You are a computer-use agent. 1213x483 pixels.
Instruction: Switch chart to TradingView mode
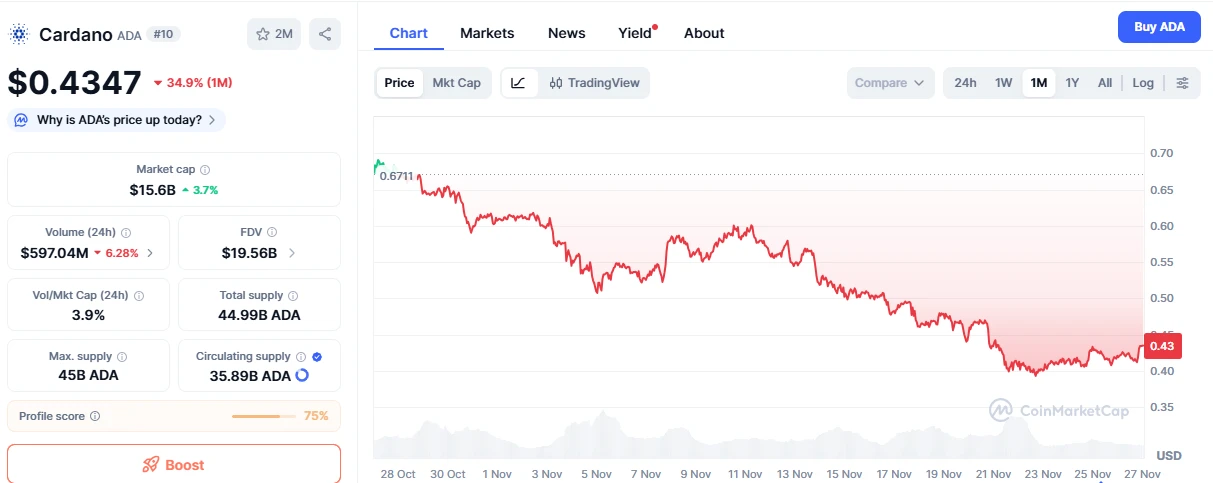click(594, 83)
